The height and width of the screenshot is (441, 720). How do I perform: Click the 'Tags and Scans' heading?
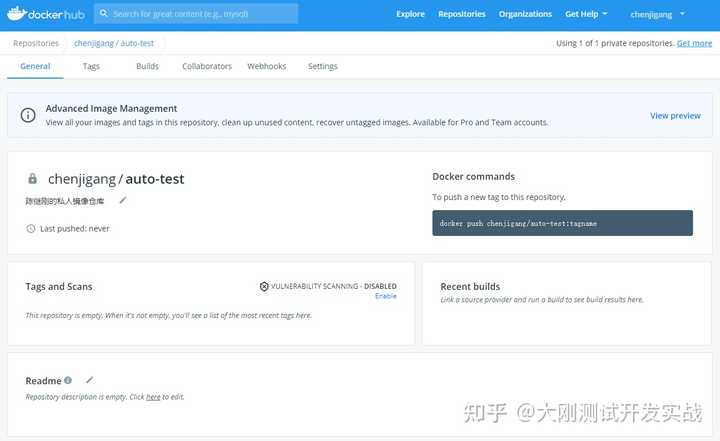59,287
